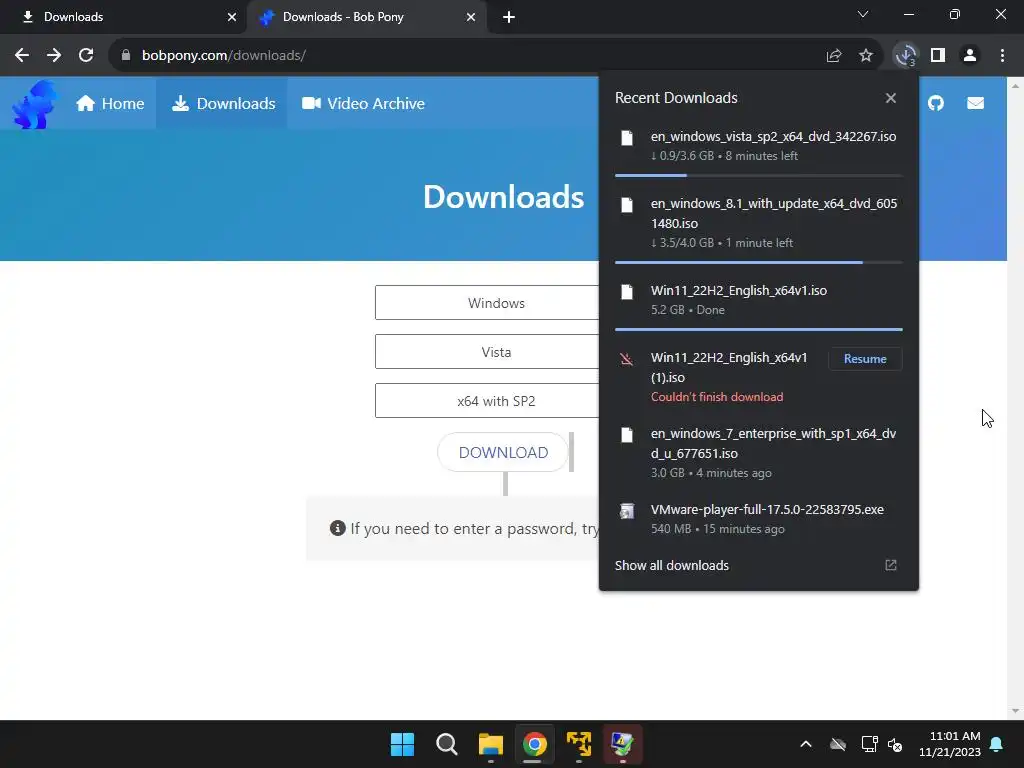Open the Chrome three-dot menu
This screenshot has width=1024, height=768.
(x=1002, y=56)
